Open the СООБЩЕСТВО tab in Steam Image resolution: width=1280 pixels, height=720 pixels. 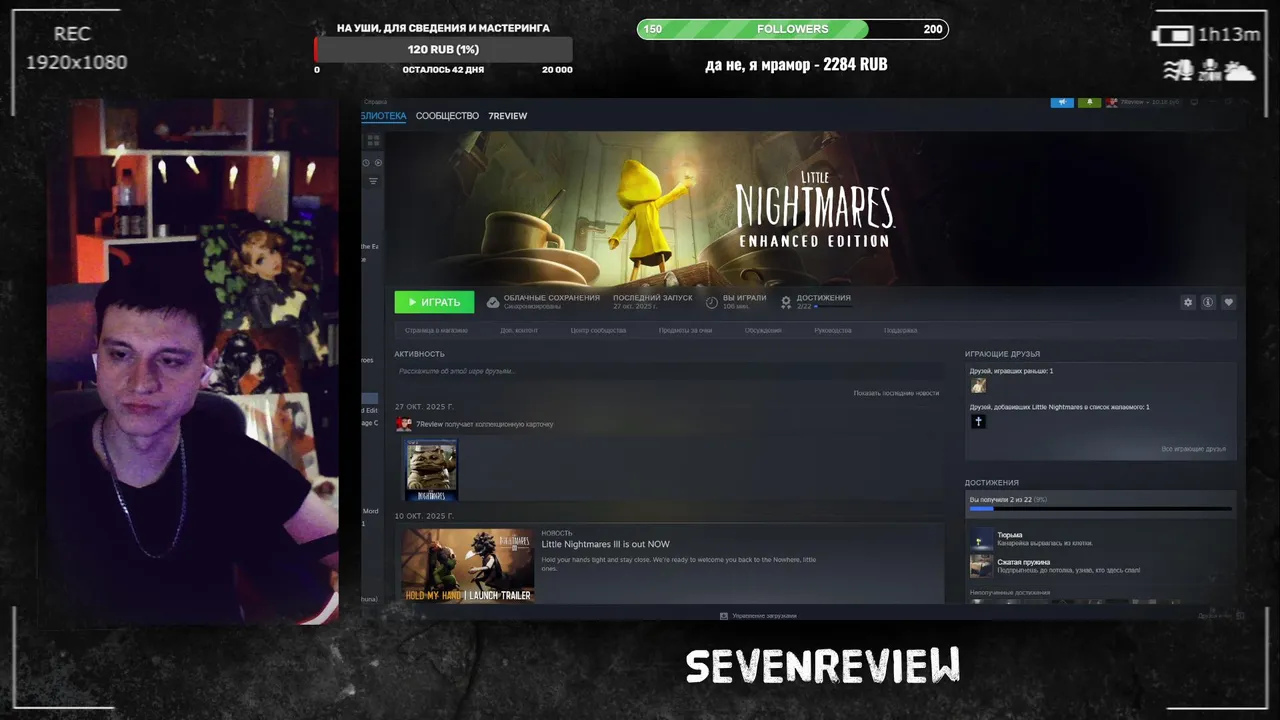447,116
